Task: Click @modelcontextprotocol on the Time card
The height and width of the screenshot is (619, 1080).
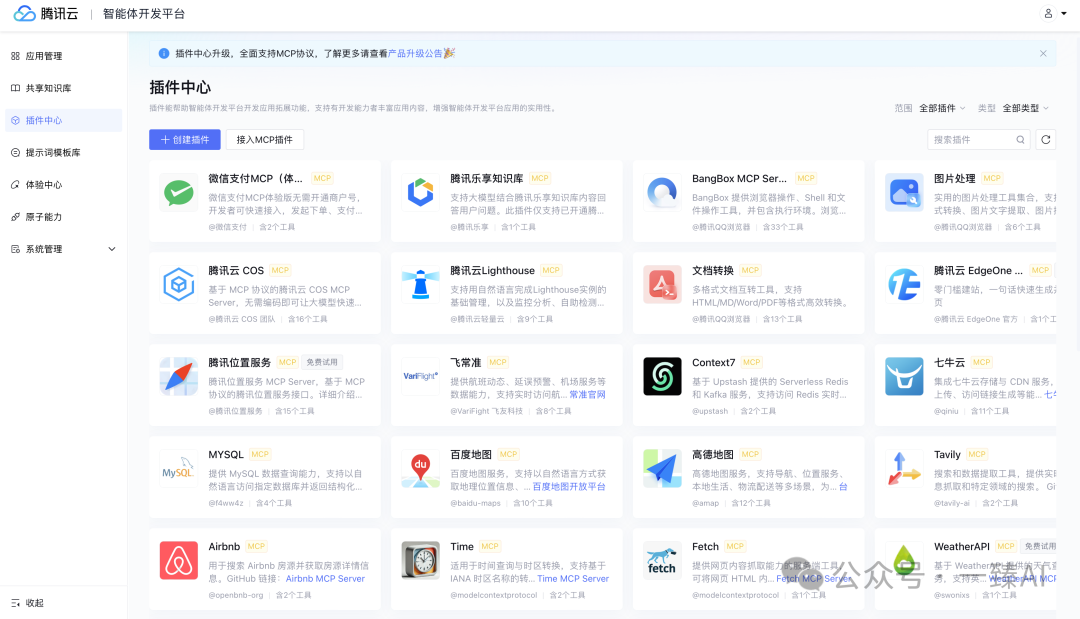Action: (494, 595)
